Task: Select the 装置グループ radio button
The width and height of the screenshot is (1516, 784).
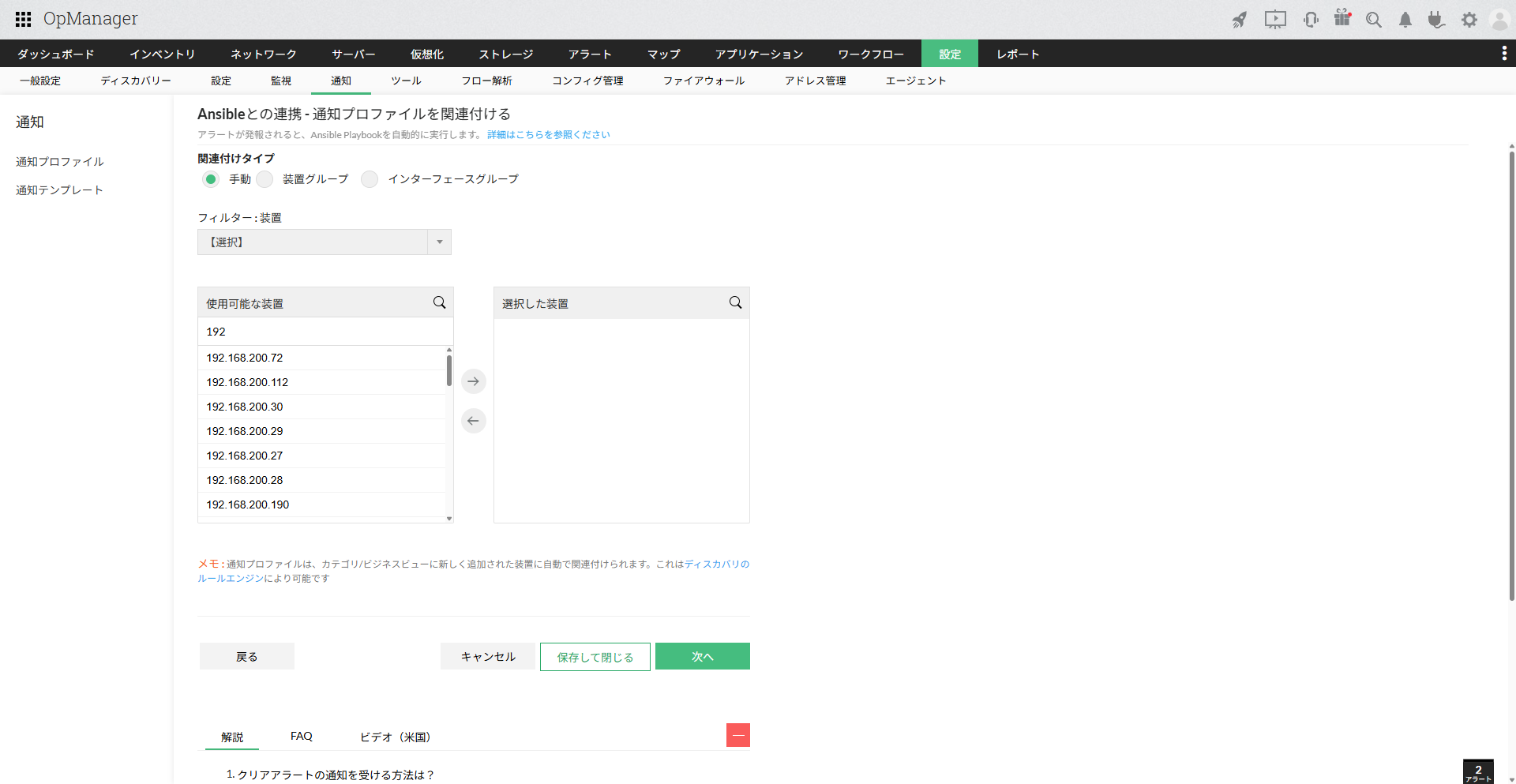Action: 265,179
